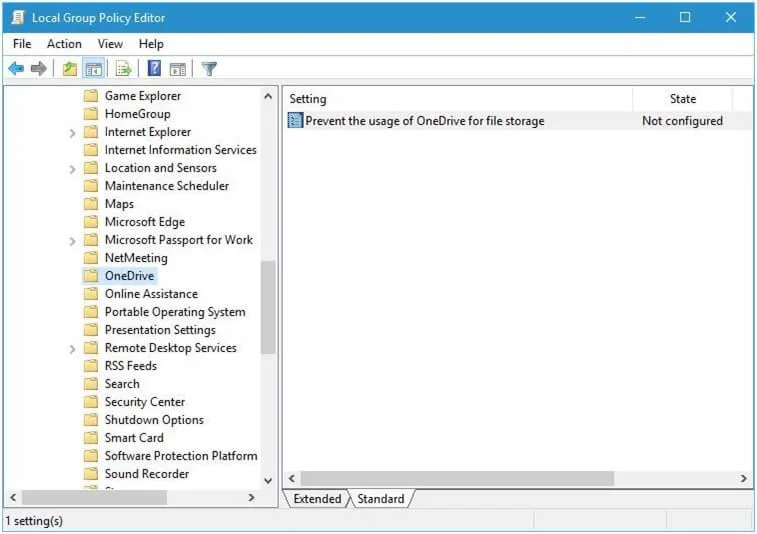Select Microsoft Edge tree item
Image resolution: width=757 pixels, height=534 pixels.
point(145,222)
